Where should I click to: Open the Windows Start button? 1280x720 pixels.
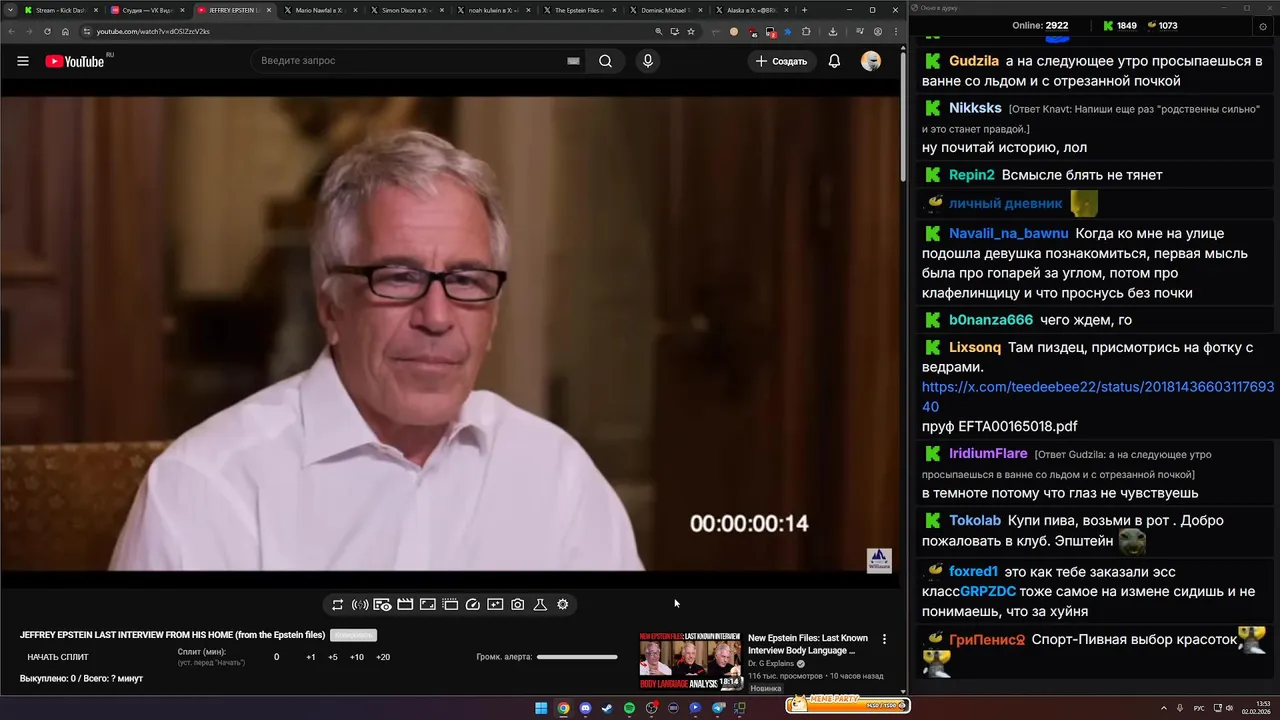coord(541,708)
